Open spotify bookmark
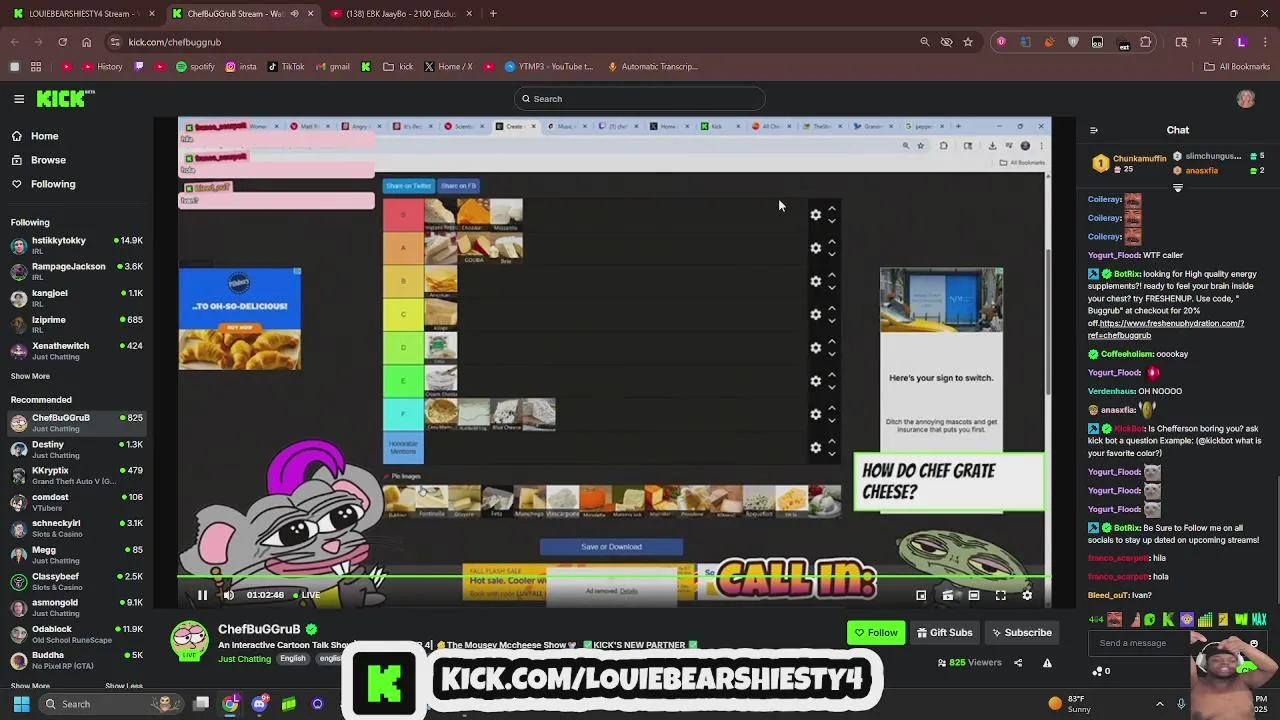This screenshot has height=720, width=1280. click(196, 67)
